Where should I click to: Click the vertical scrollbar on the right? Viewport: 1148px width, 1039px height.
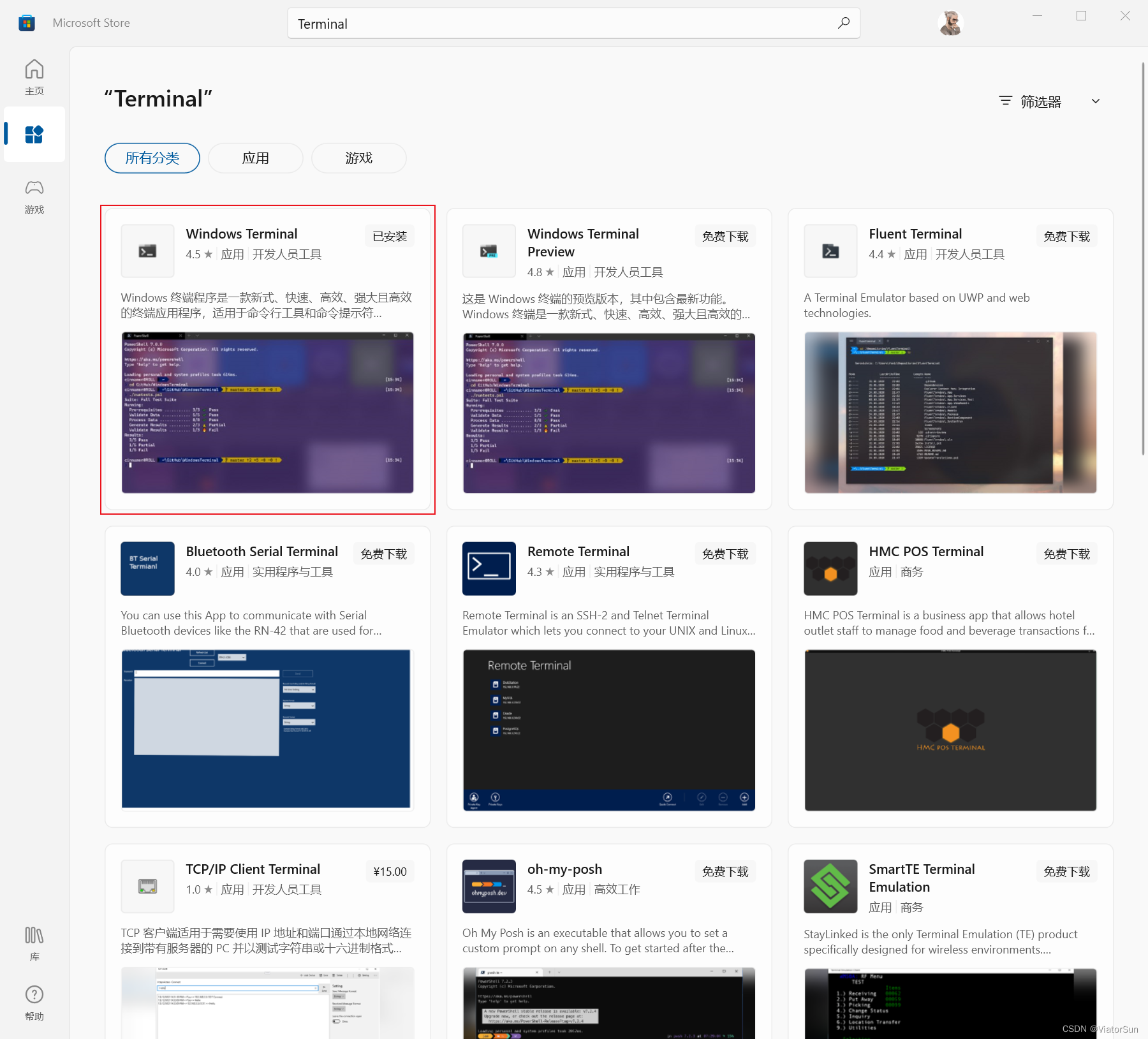(x=1142, y=258)
